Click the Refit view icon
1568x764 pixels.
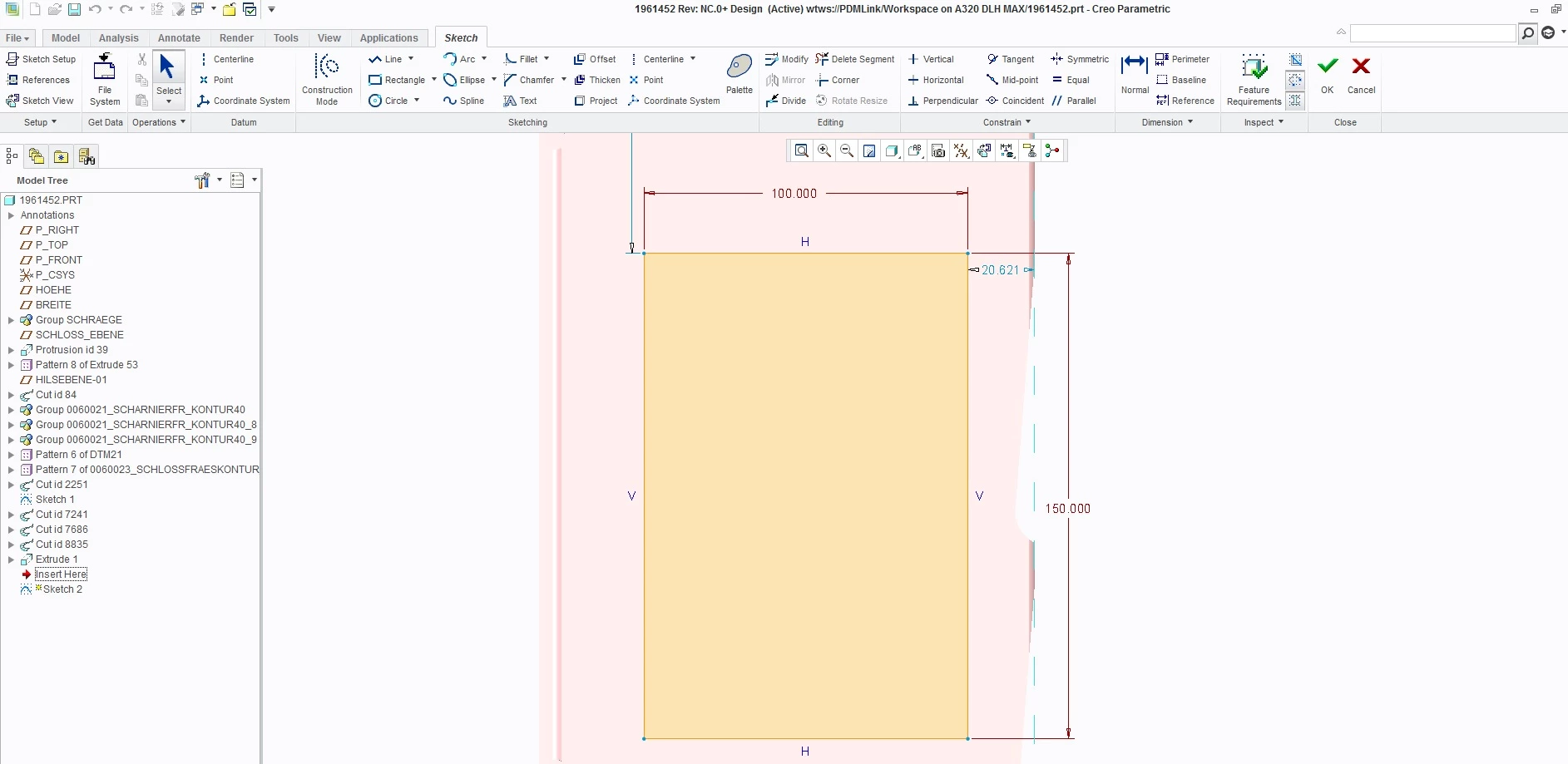pos(801,150)
